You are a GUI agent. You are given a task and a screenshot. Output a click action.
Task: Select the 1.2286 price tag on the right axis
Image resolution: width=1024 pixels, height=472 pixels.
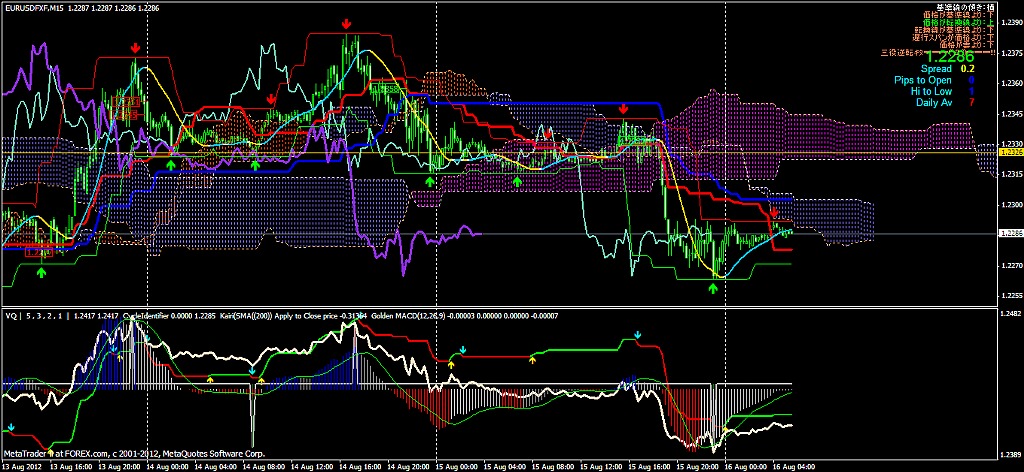(1010, 232)
